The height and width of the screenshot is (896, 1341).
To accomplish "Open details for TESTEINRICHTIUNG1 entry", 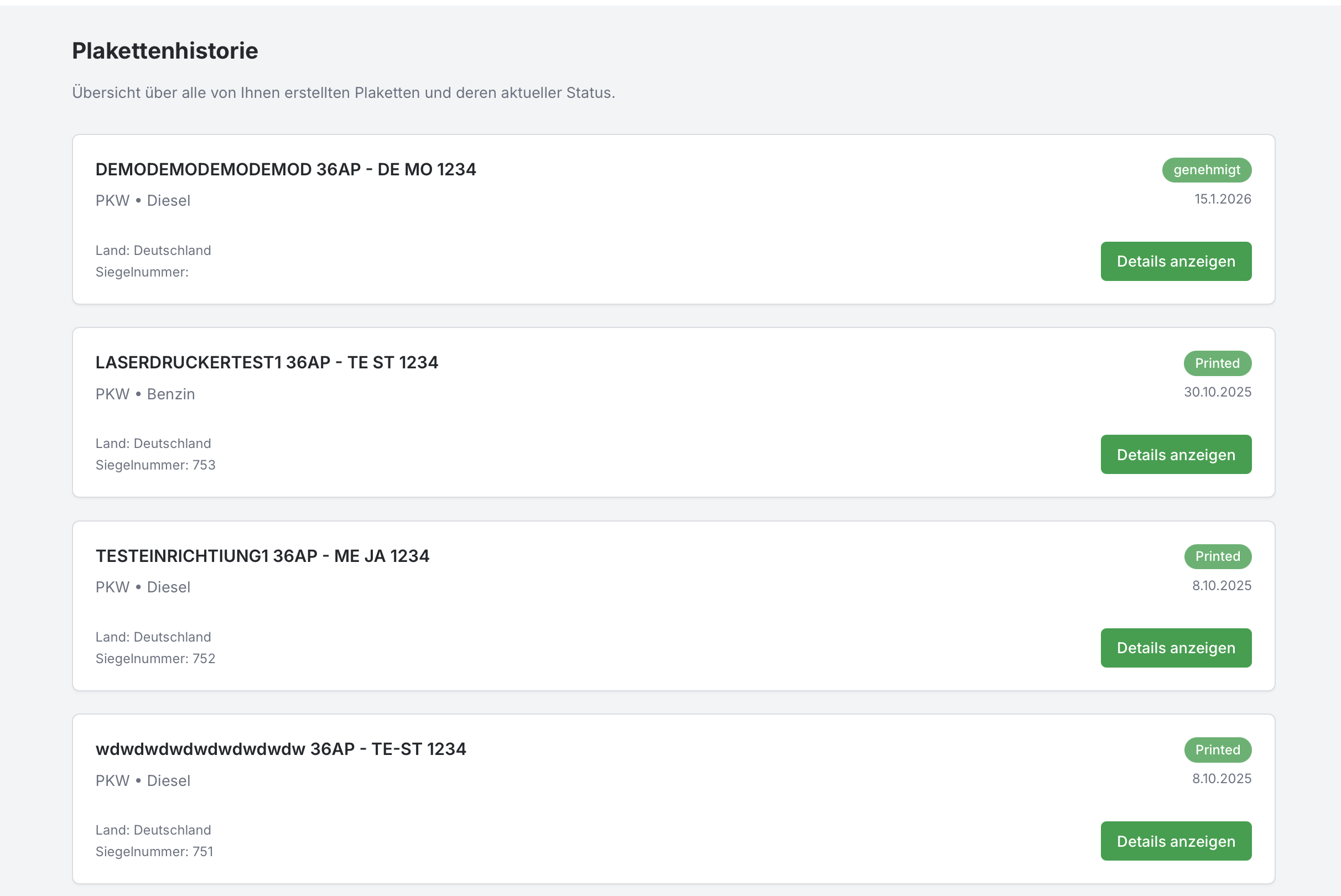I will click(x=1176, y=648).
